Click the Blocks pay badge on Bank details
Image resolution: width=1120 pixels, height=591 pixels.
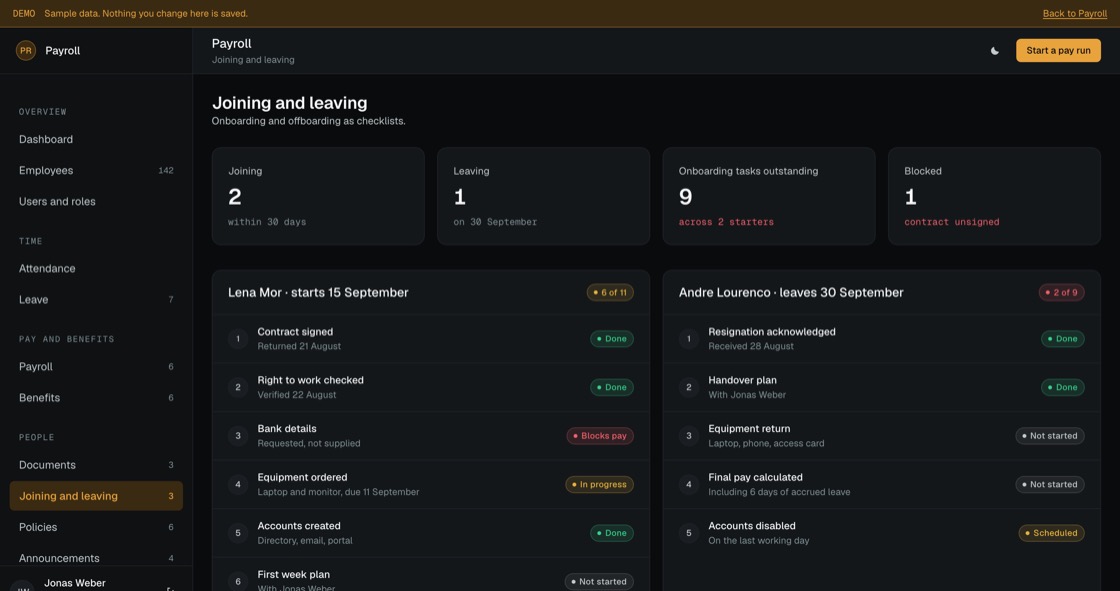tap(600, 436)
